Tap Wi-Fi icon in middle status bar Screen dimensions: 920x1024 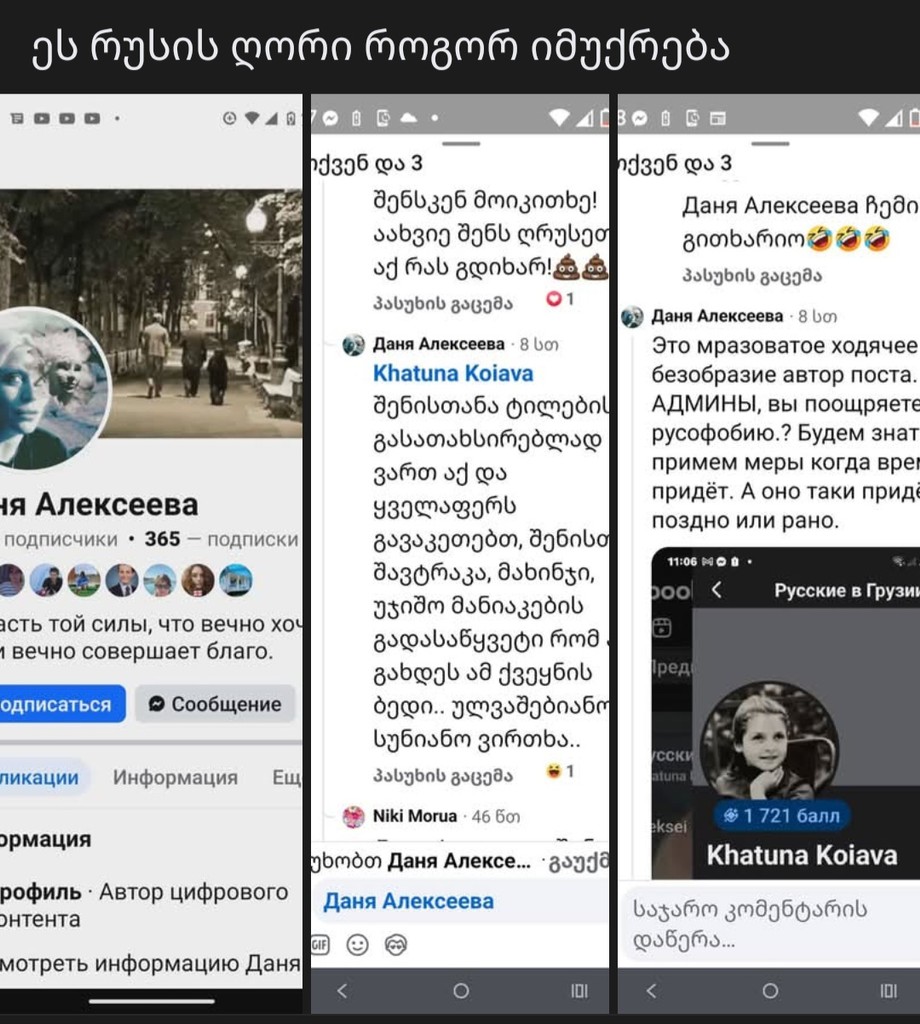tap(559, 118)
